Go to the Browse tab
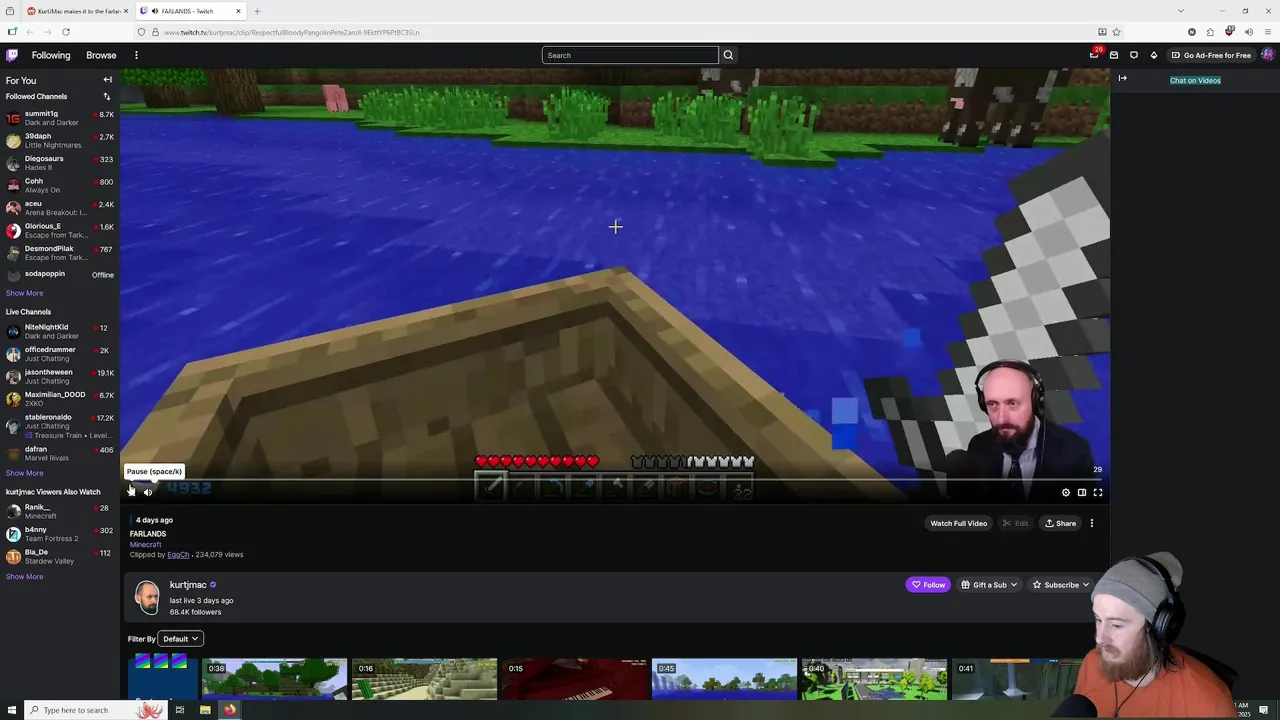The height and width of the screenshot is (720, 1280). click(x=101, y=55)
